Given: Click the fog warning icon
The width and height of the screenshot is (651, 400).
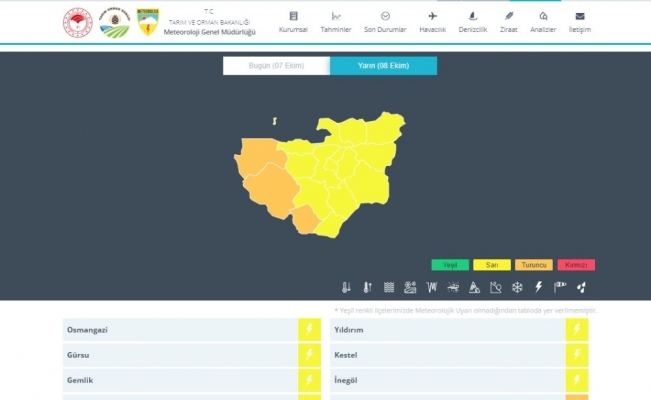Looking at the screenshot, I should 389,288.
